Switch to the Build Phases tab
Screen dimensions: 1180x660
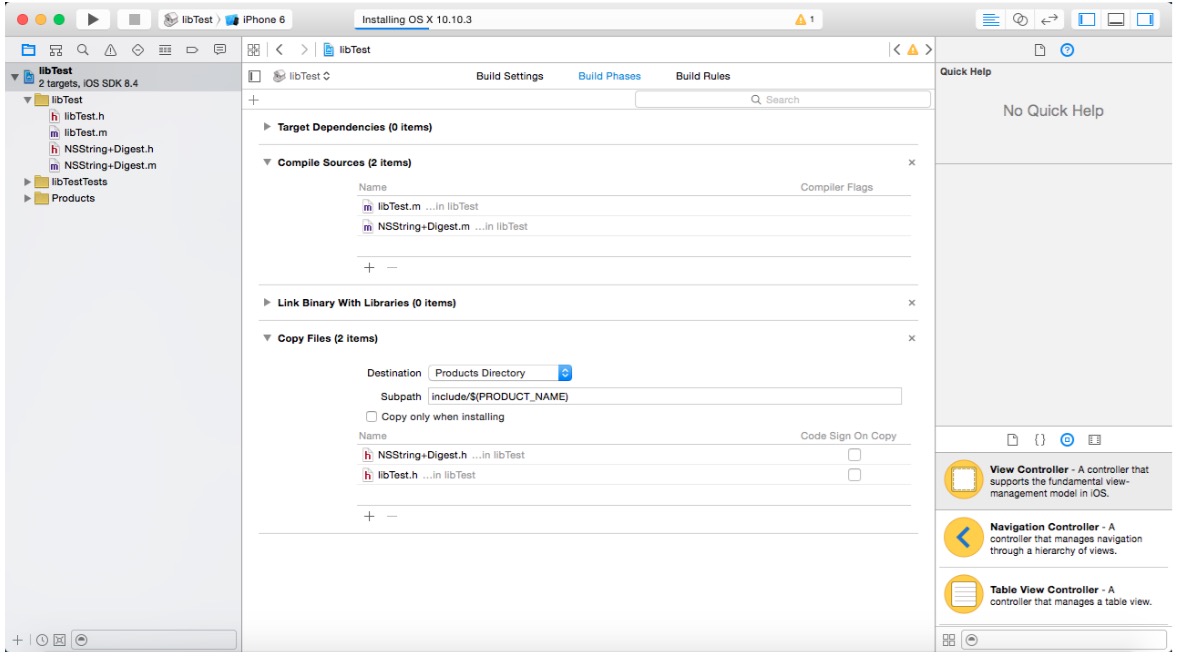tap(610, 76)
